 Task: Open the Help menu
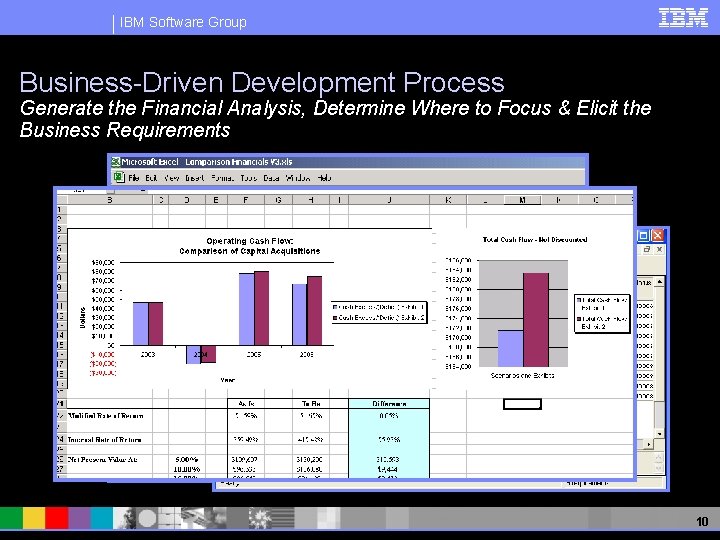click(324, 178)
